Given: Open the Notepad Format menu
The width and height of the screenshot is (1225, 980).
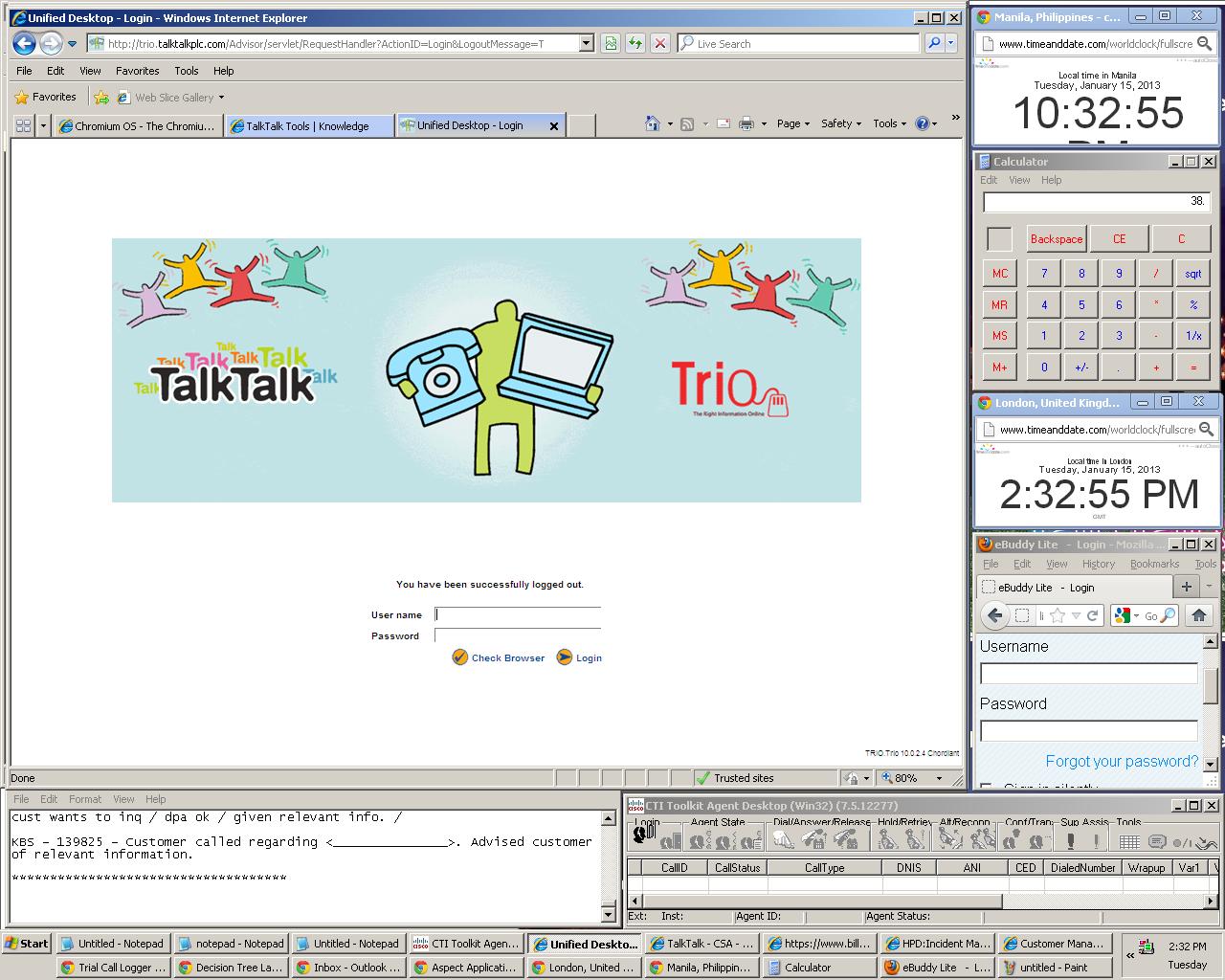Looking at the screenshot, I should [x=84, y=799].
